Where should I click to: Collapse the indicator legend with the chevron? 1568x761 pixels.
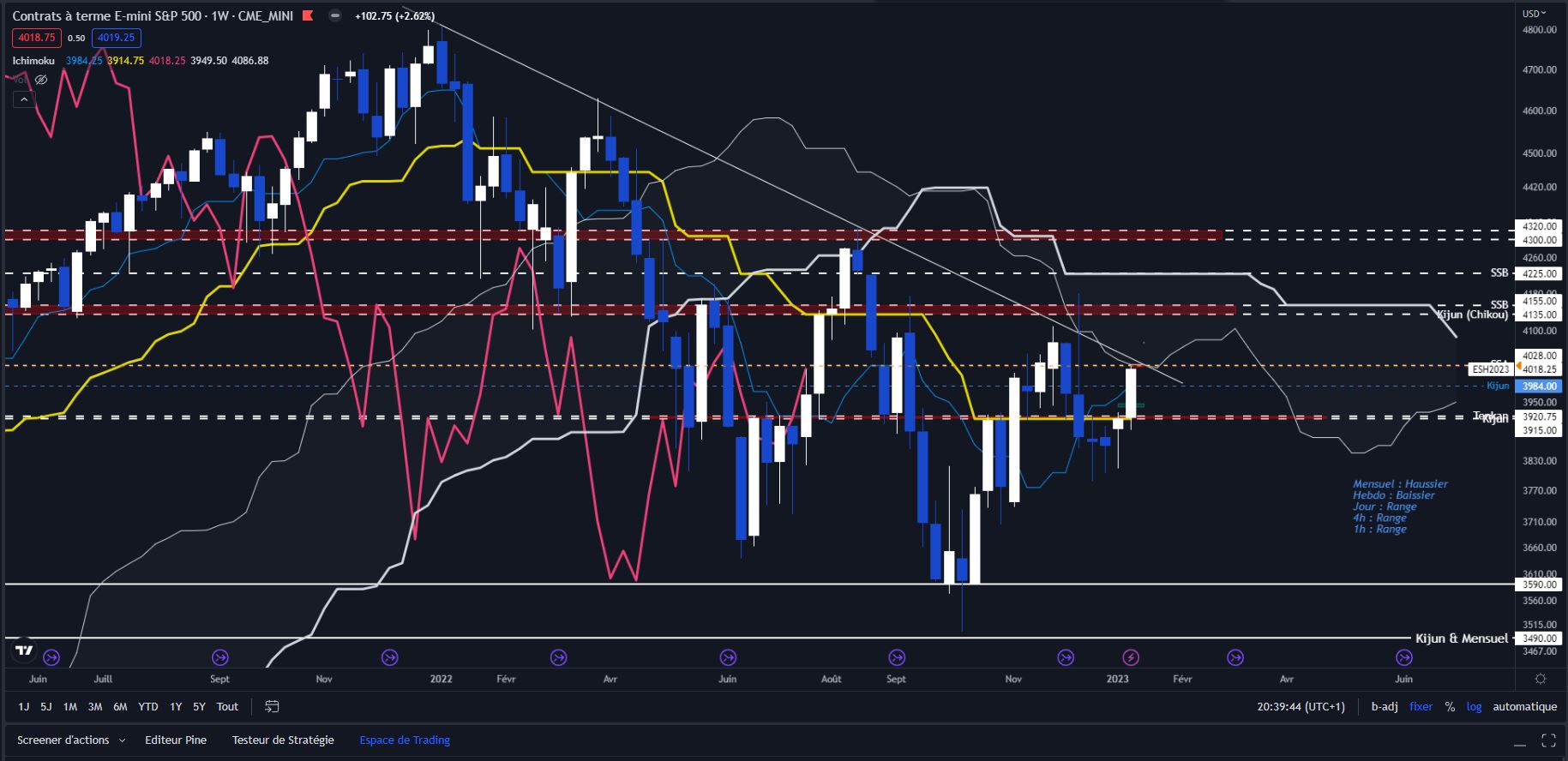point(24,99)
